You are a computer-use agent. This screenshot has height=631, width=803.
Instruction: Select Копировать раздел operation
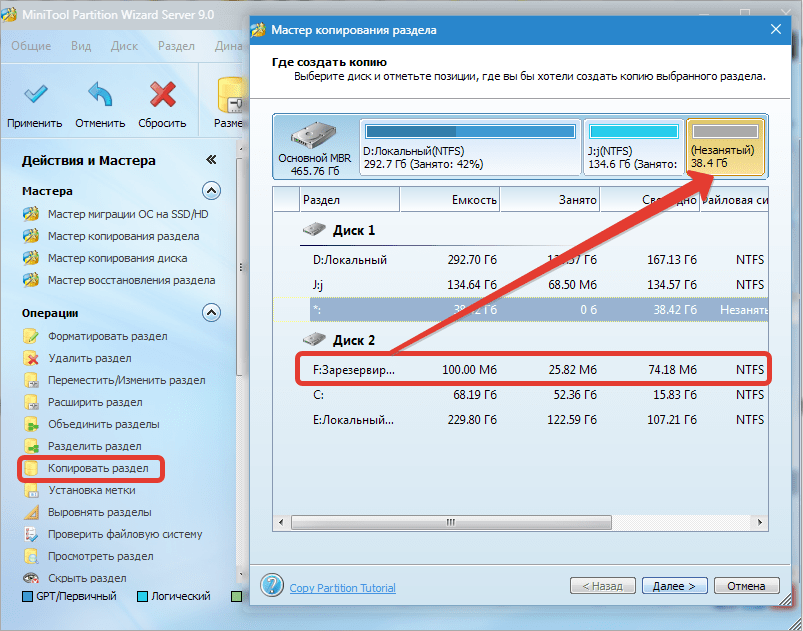[x=98, y=468]
